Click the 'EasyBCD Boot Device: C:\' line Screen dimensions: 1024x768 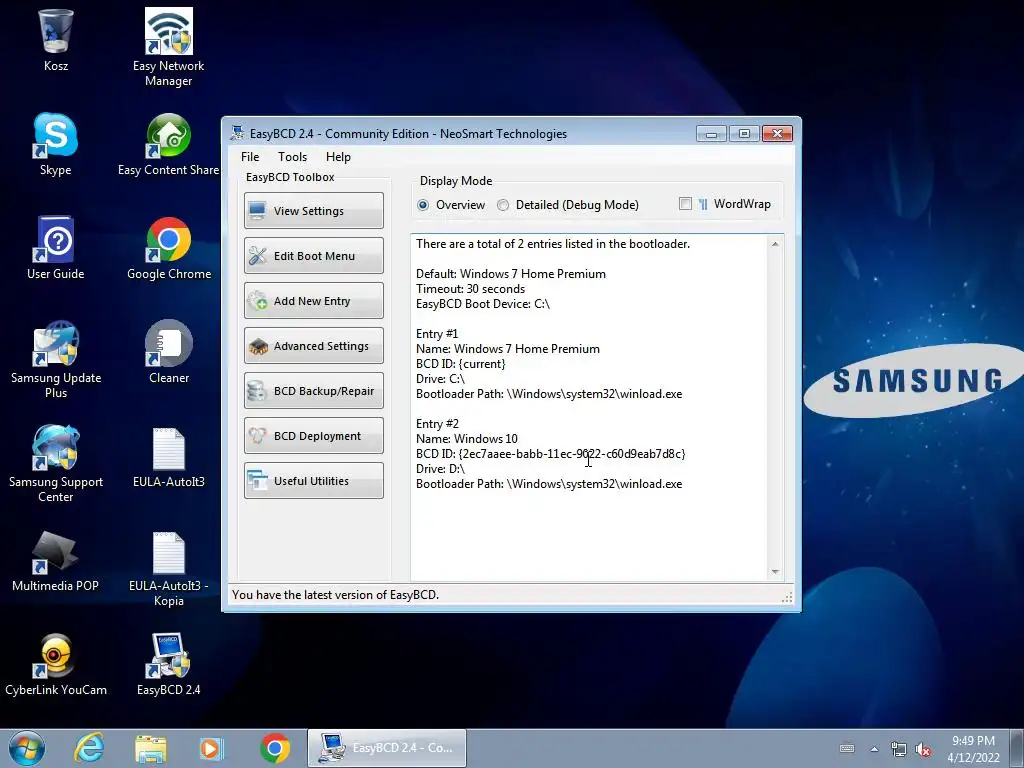(483, 304)
